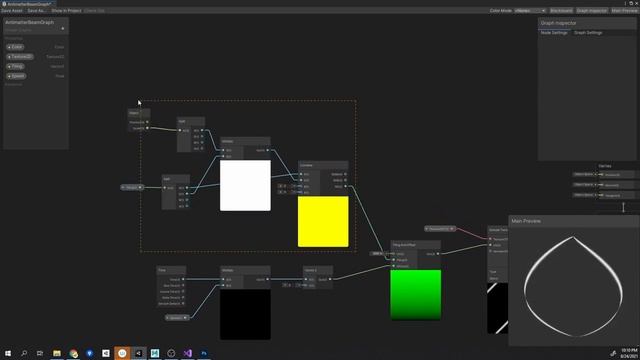Select the Texture2D property node in graph

tap(440, 229)
